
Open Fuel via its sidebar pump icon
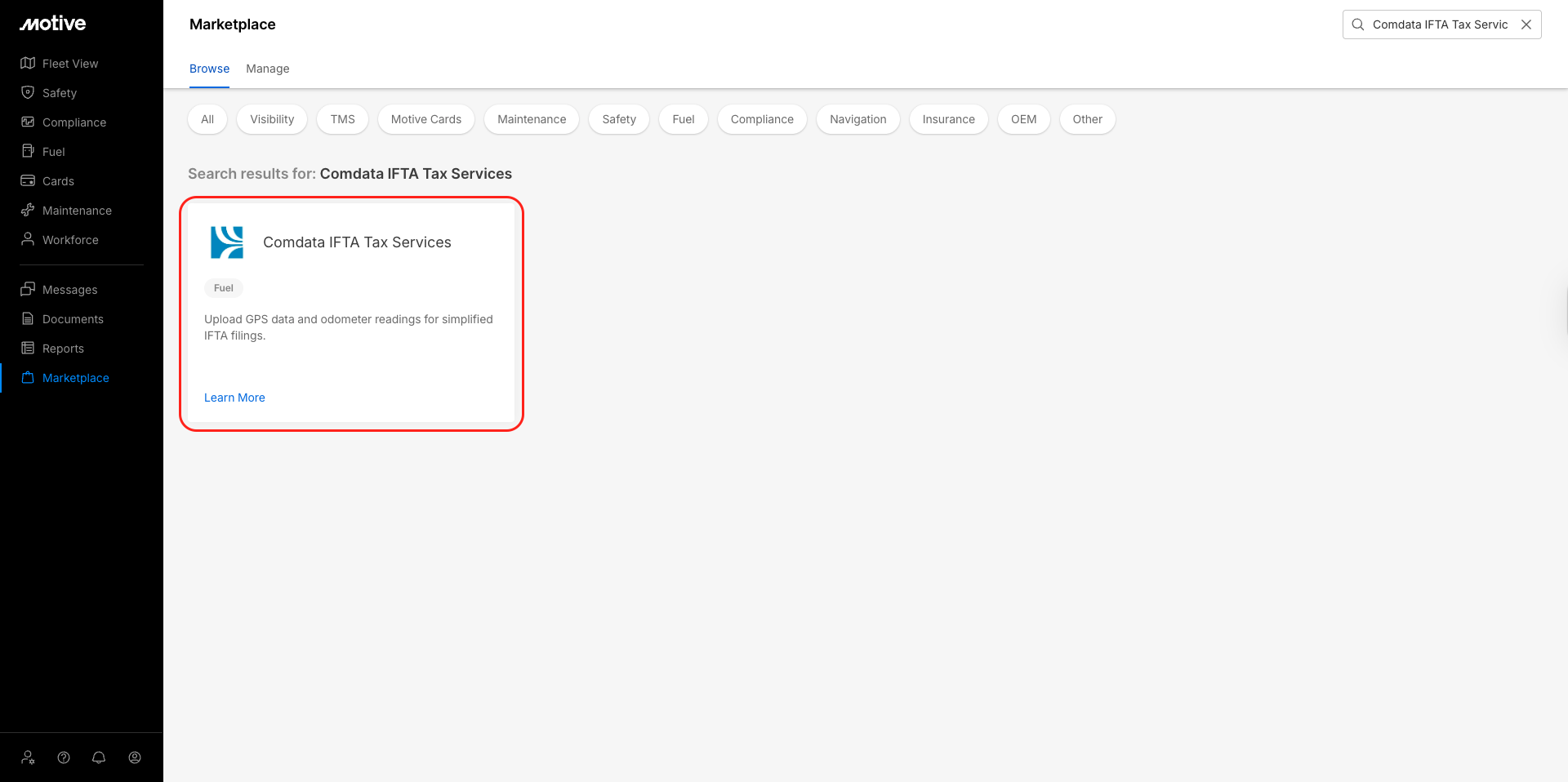[28, 151]
